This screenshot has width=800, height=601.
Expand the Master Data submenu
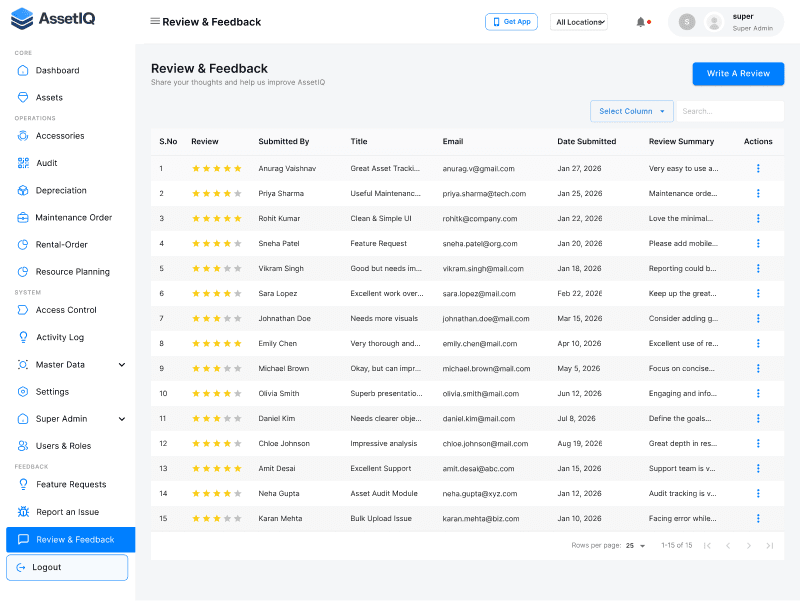[122, 365]
